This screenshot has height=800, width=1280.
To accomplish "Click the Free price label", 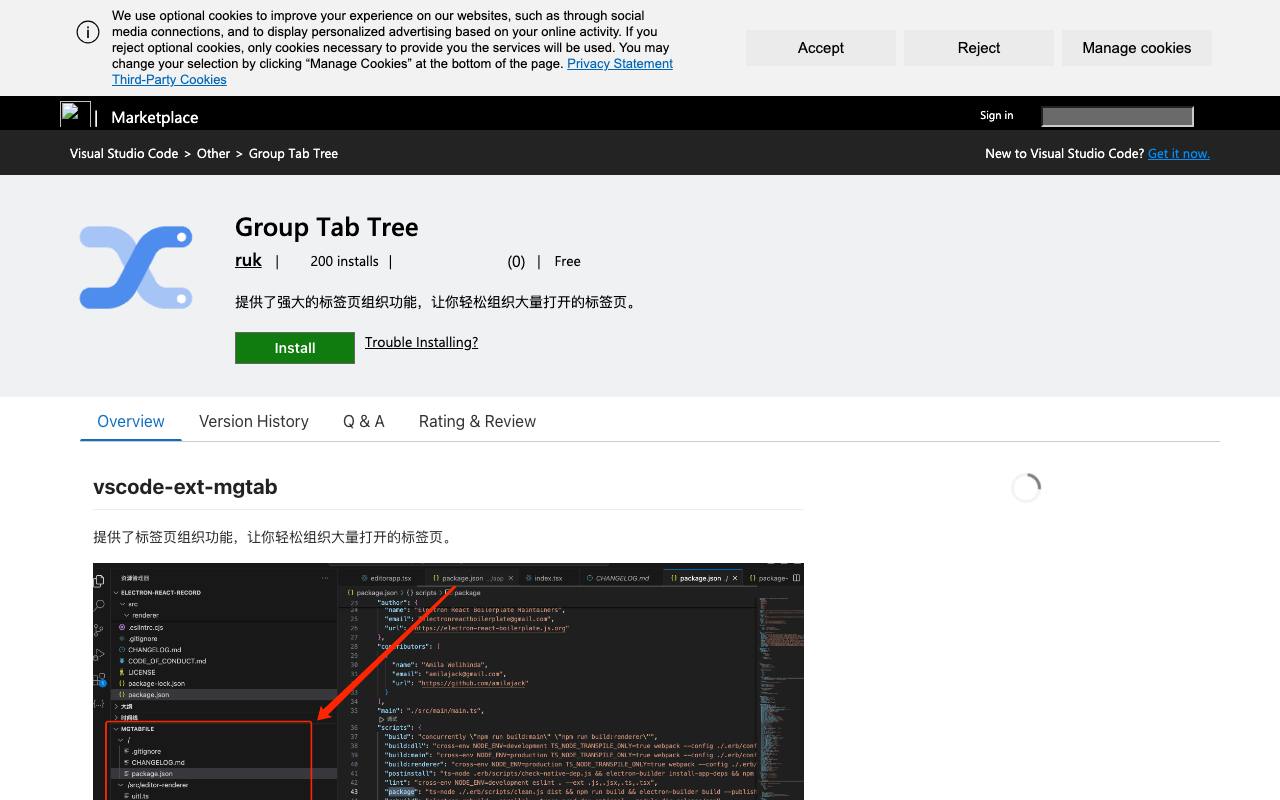I will coord(567,261).
